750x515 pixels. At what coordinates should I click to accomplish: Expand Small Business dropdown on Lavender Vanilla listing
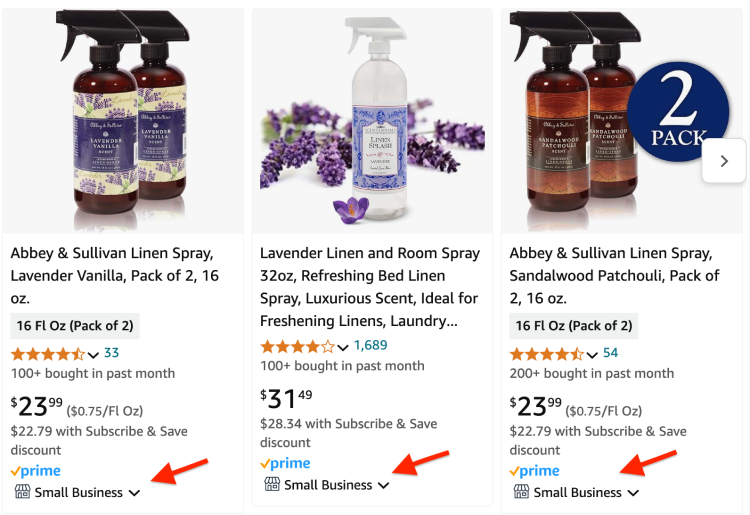click(134, 493)
